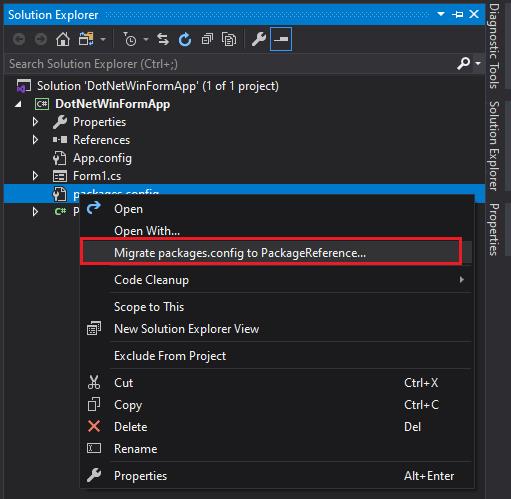
Task: Click the Switch Views toolbar icon
Action: [86, 40]
